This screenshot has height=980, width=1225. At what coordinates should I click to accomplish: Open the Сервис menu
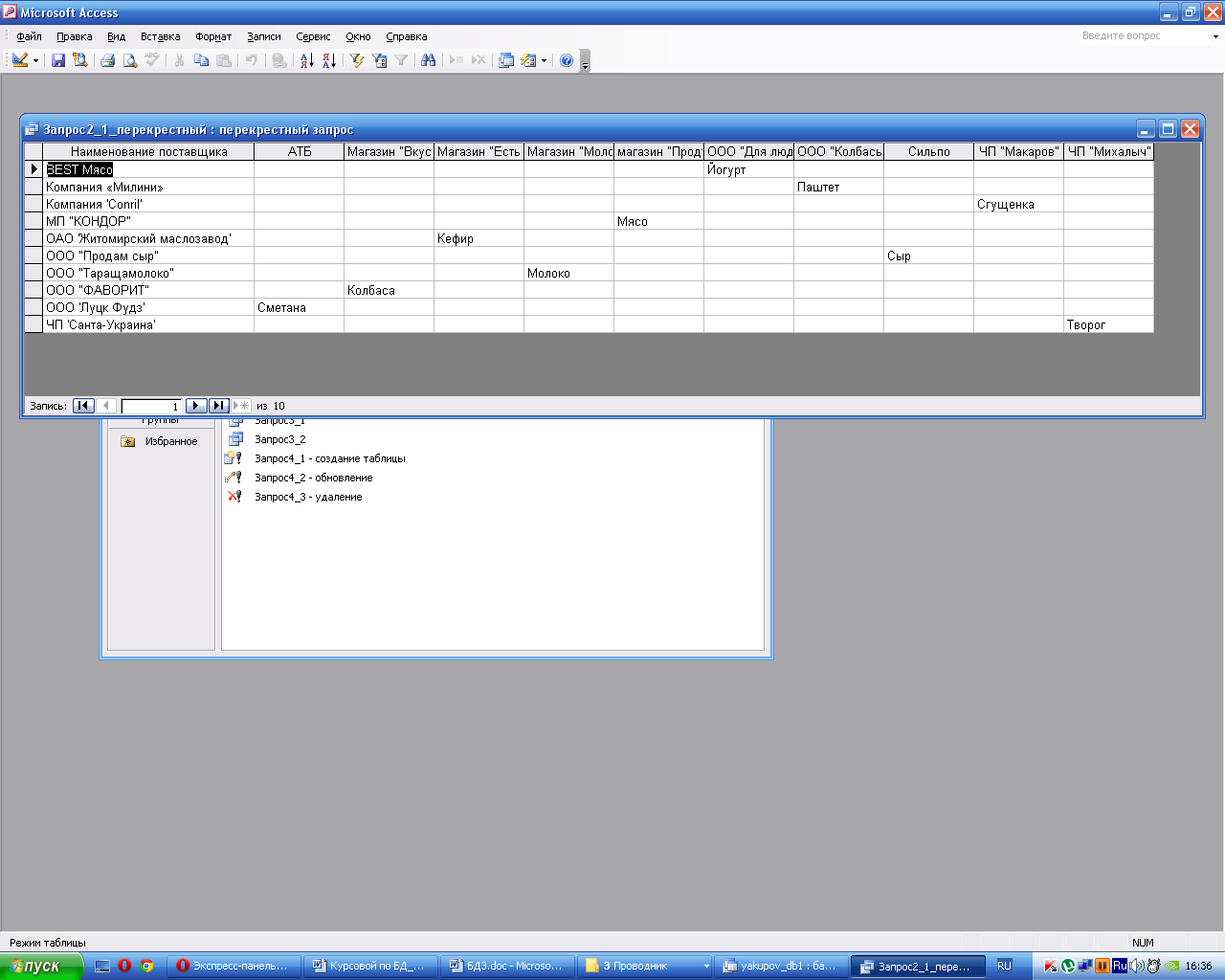[313, 36]
